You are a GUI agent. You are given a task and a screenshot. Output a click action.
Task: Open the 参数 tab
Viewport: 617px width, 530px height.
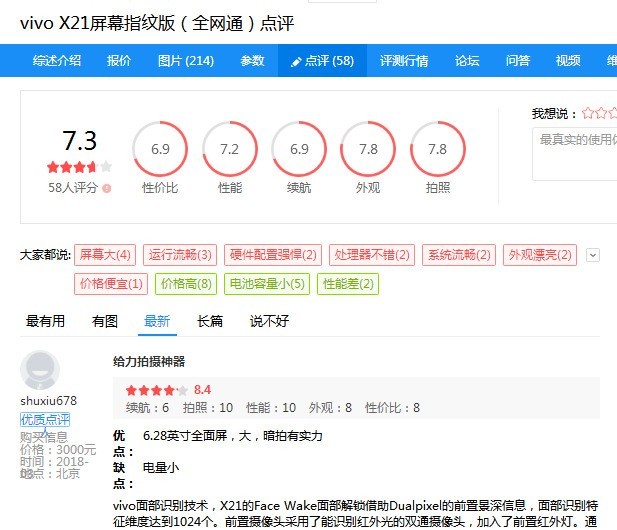252,61
